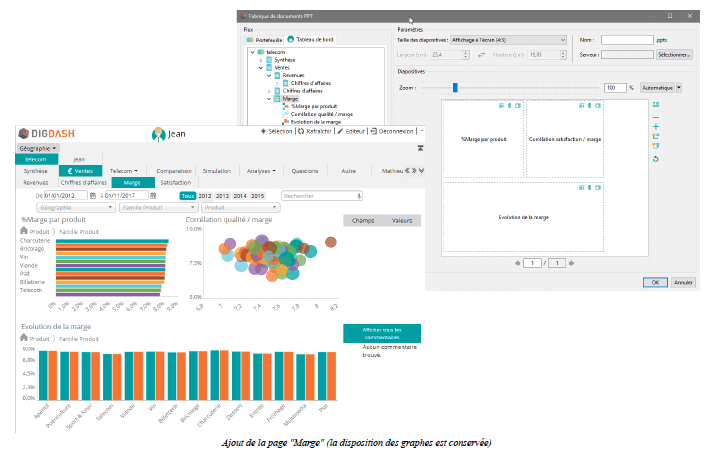Open the Questions tab
Image resolution: width=704 pixels, height=459 pixels.
click(x=304, y=171)
